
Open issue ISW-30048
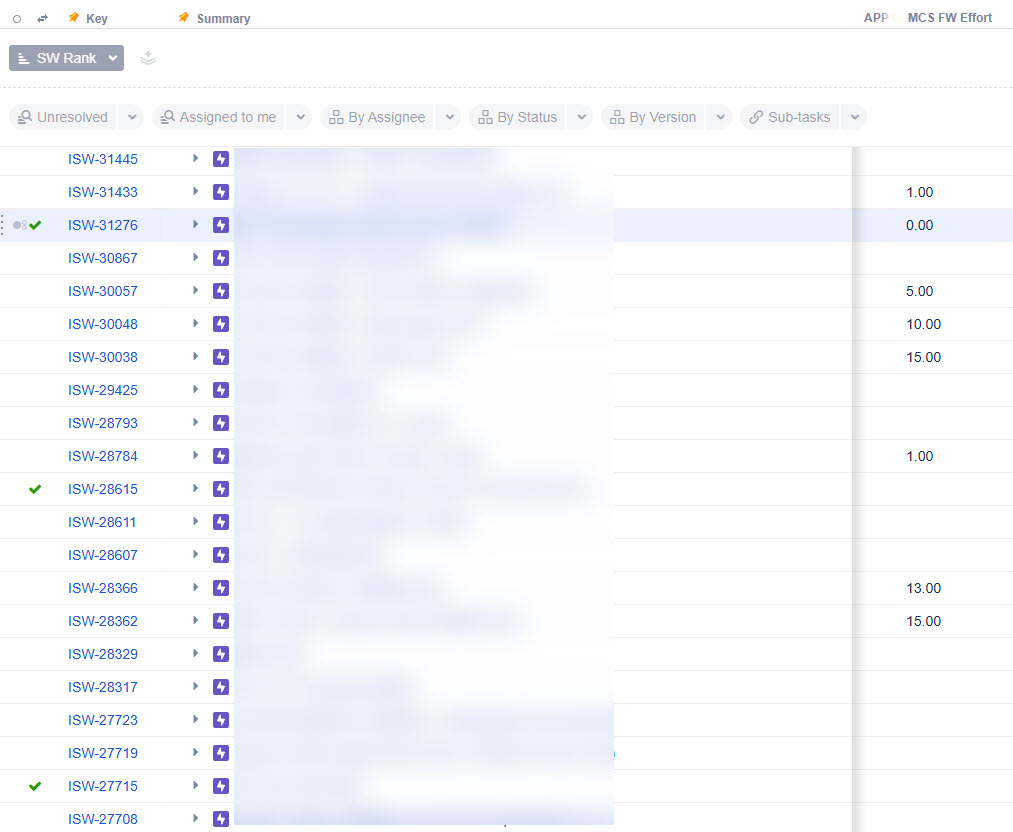[x=103, y=324]
